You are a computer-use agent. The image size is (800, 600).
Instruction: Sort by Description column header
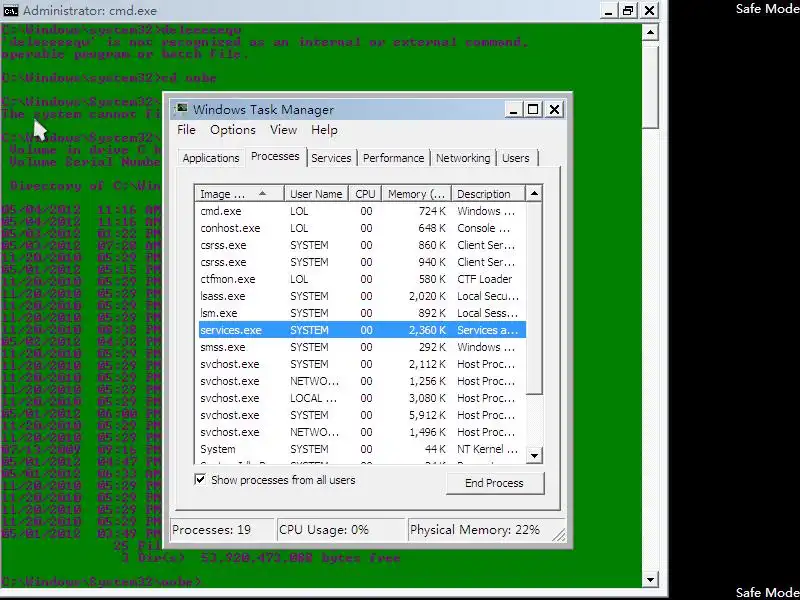click(x=488, y=194)
